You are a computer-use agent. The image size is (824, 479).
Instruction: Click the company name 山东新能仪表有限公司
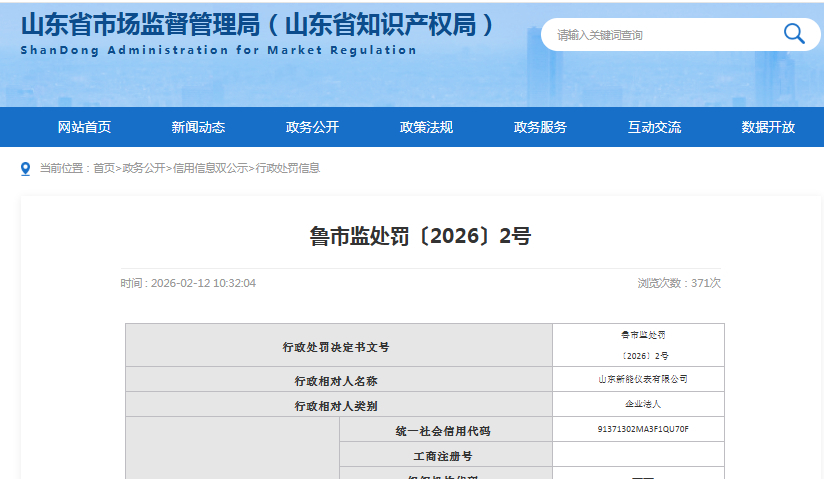pos(643,379)
